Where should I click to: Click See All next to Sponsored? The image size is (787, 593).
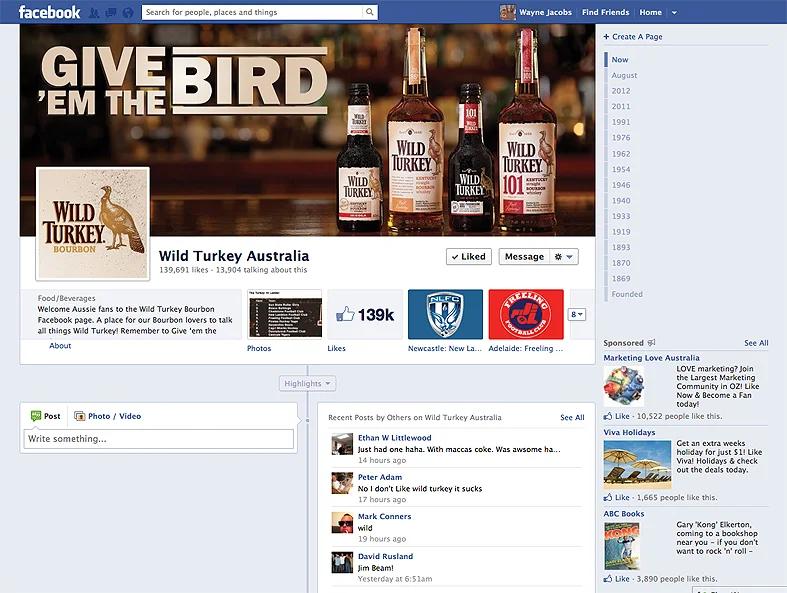click(756, 343)
